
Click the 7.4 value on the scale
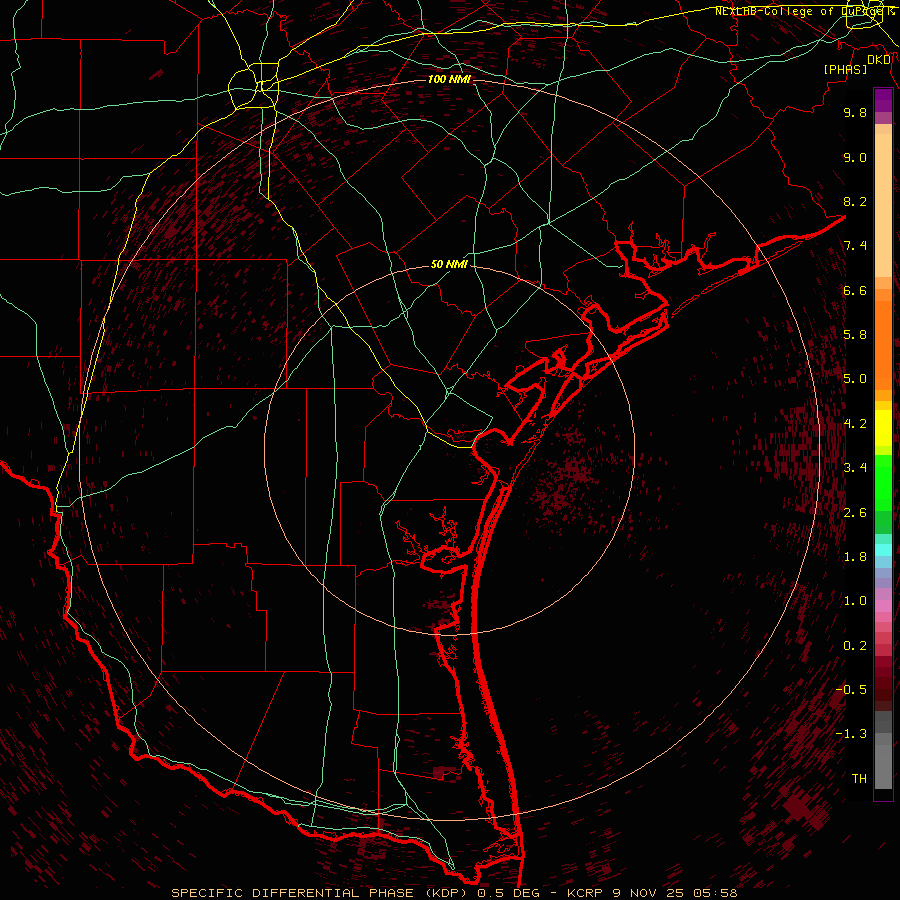855,246
